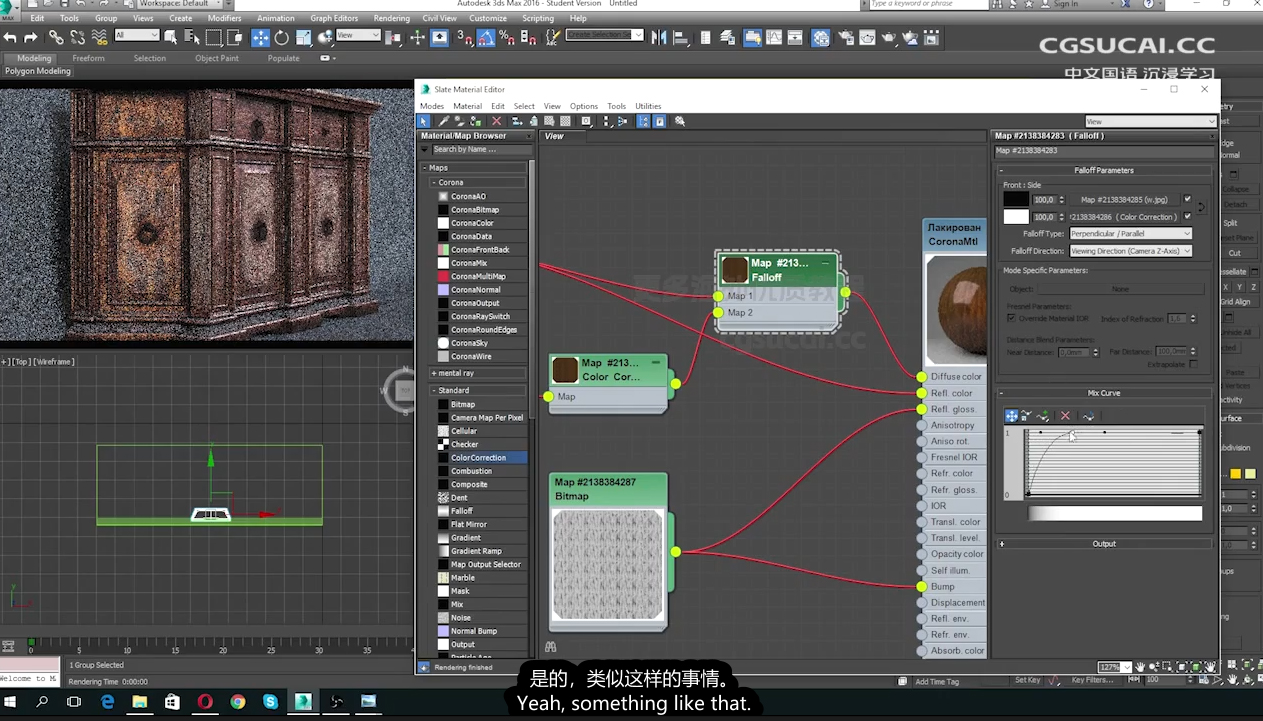Screen dimensions: 1263x721
Task: Open the Opera browser from taskbar
Action: (205, 702)
